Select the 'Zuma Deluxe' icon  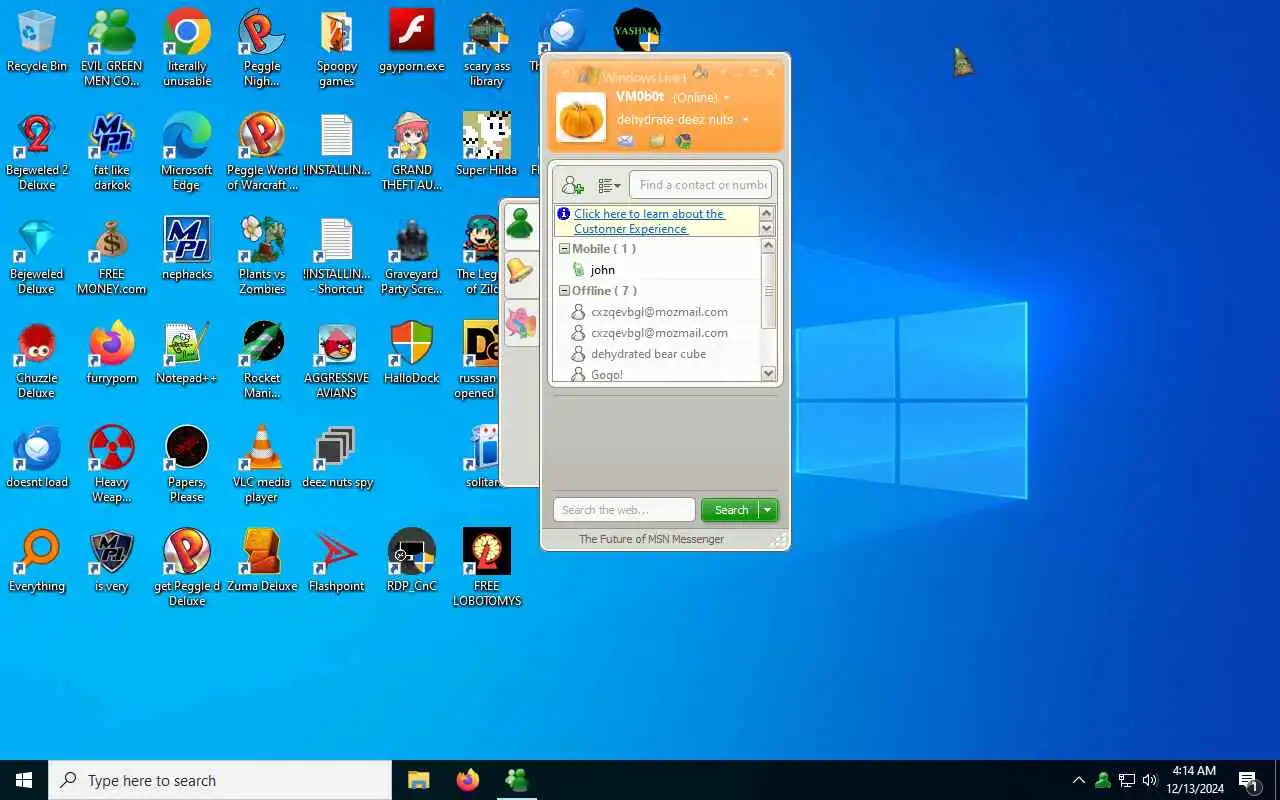point(262,561)
